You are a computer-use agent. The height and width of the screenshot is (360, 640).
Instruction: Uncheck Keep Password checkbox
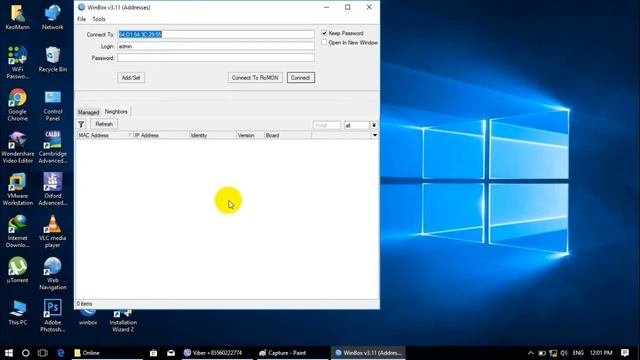click(324, 33)
